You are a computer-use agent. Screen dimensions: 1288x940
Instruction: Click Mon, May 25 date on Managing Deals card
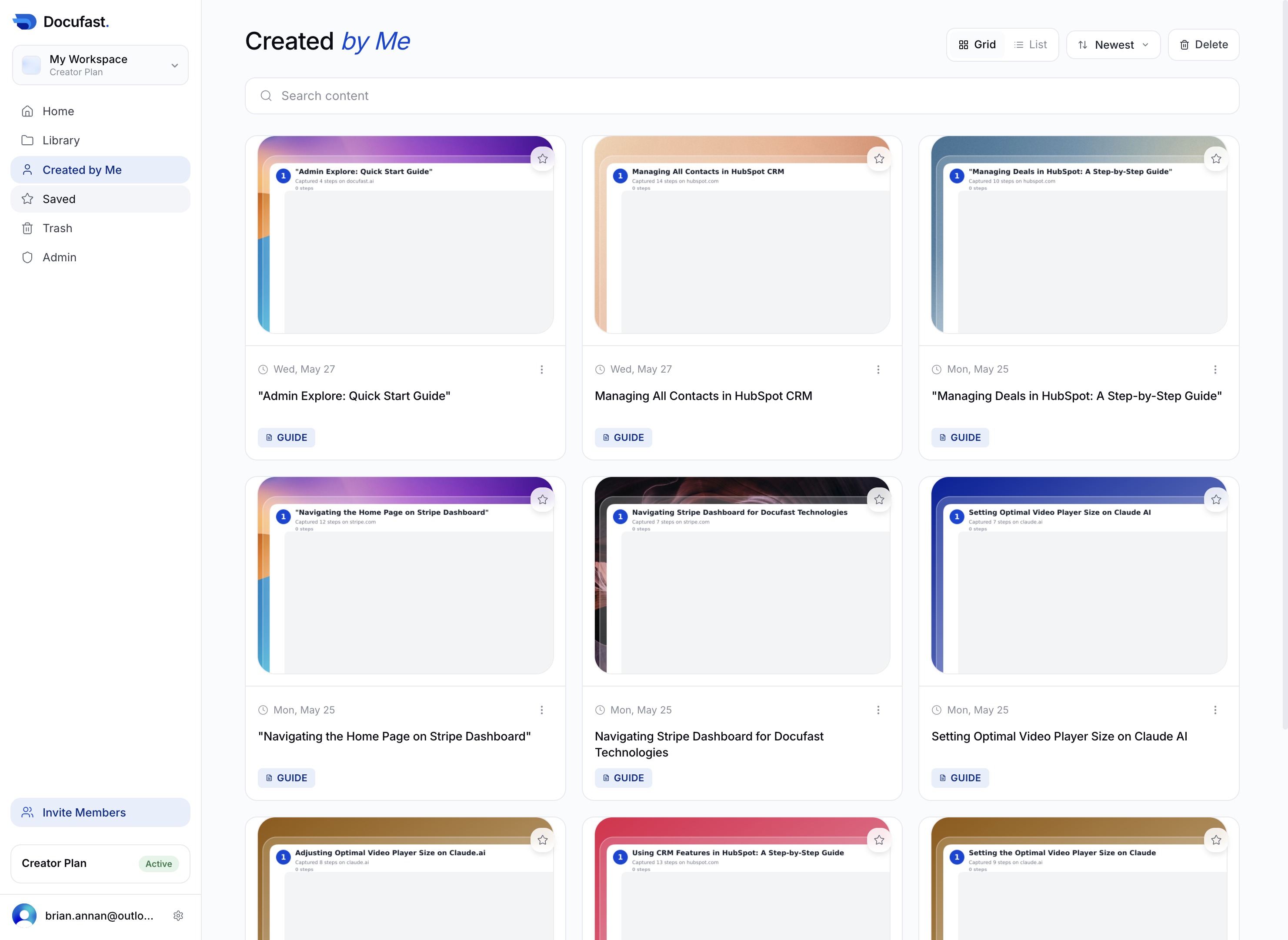978,369
